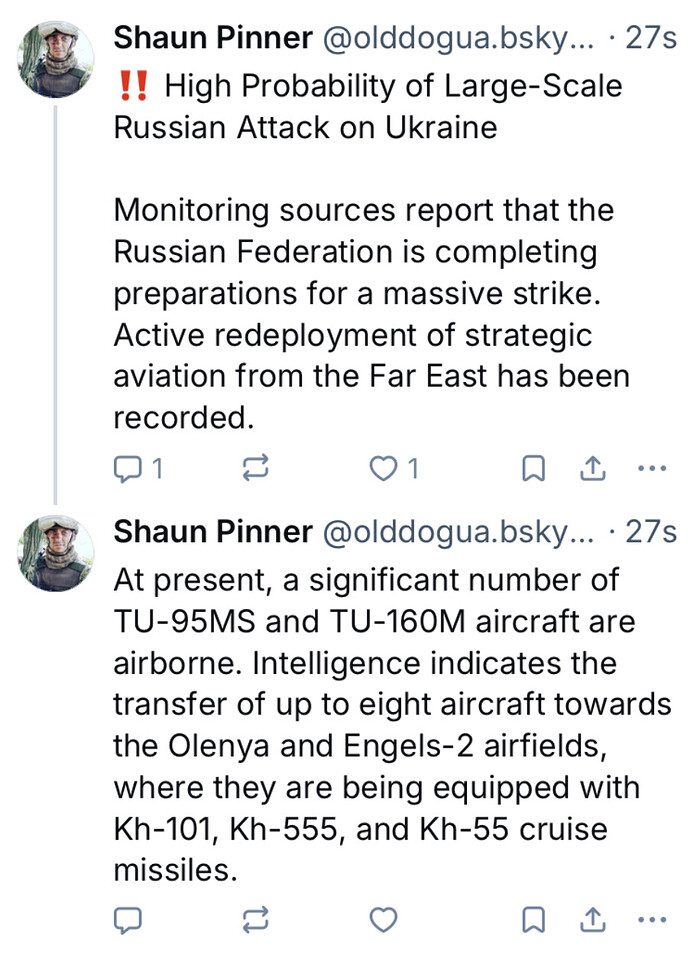Repost the first post about massive strike
This screenshot has width=690, height=955.
[255, 468]
